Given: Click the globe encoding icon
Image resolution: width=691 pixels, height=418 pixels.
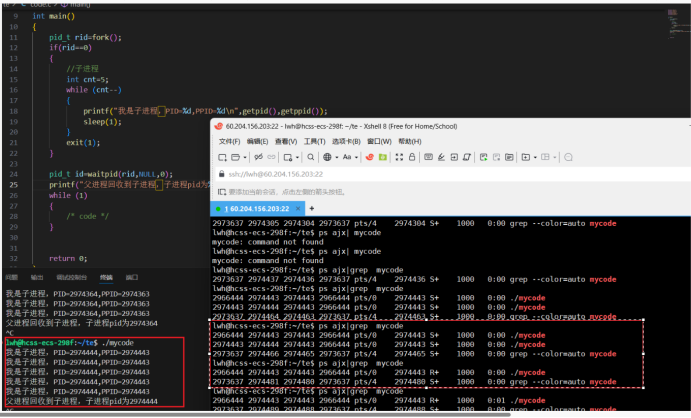Looking at the screenshot, I should (327, 157).
